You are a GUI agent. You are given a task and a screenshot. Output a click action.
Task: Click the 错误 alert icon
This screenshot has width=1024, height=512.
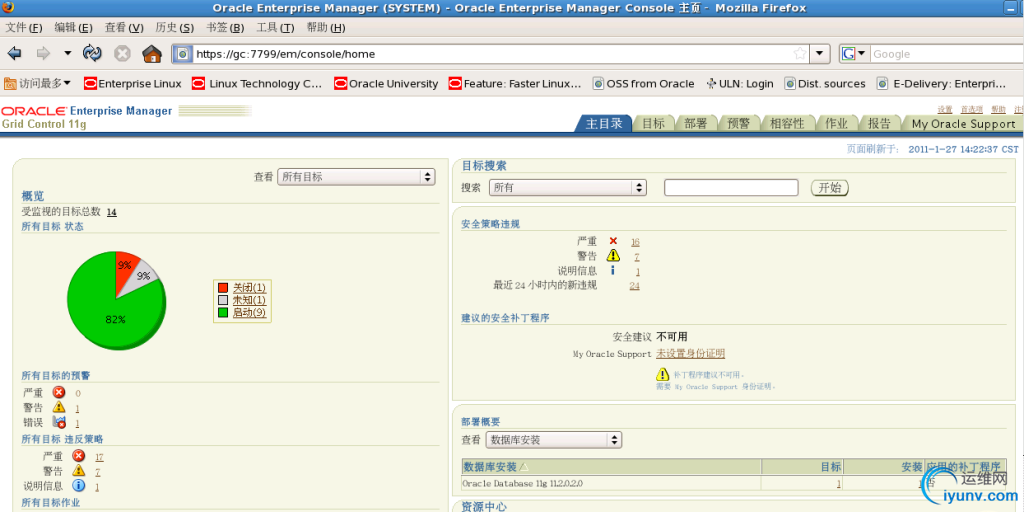(59, 422)
